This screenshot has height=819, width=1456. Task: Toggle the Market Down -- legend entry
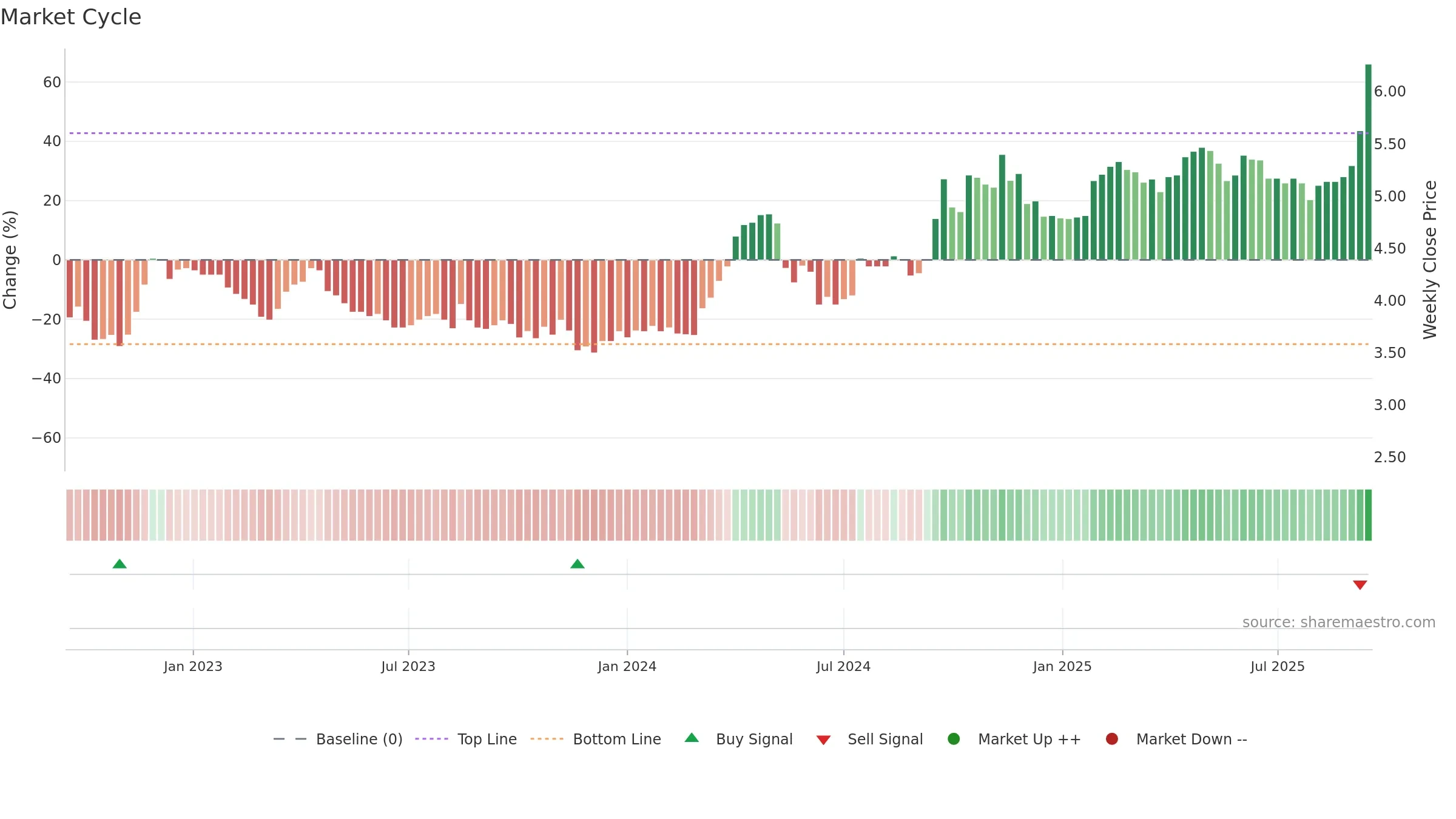[x=1176, y=739]
